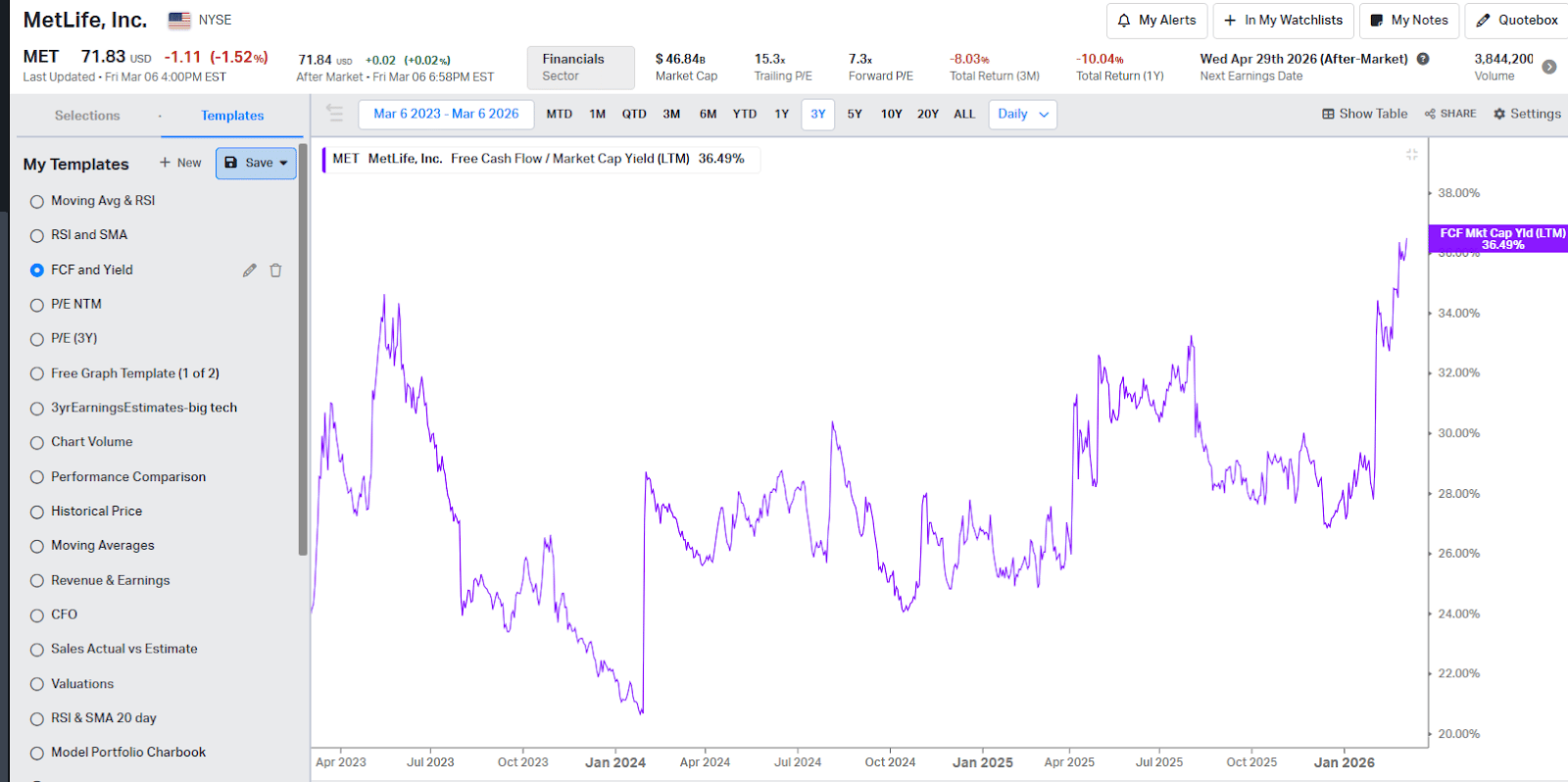The image size is (1568, 782).
Task: Select the Revenue & Earnings template
Action: (37, 581)
